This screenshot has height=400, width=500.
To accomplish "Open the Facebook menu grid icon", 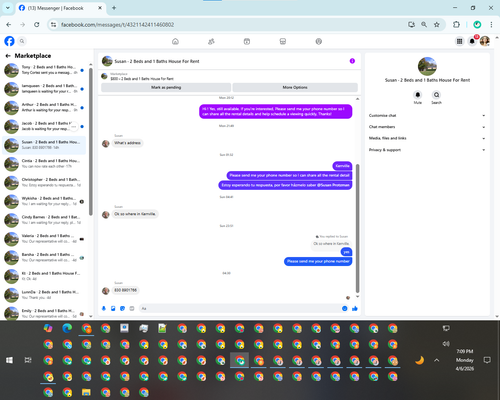I will pos(459,41).
